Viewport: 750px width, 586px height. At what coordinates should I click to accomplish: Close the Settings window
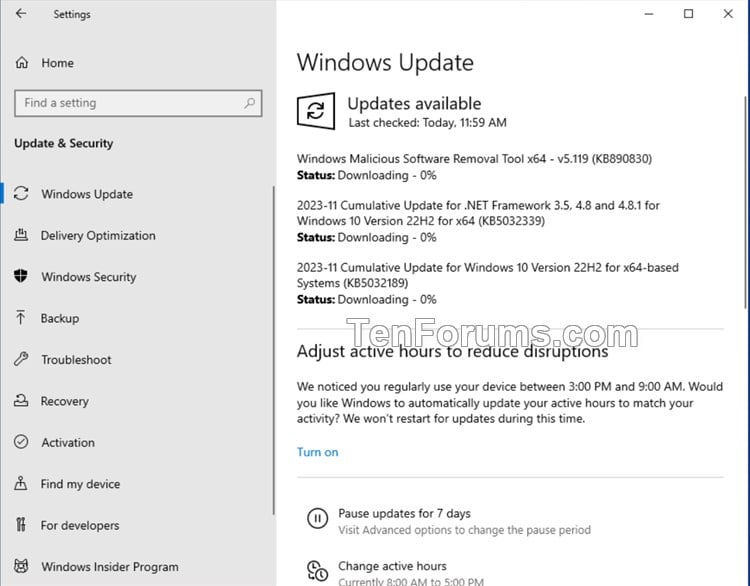[x=728, y=14]
